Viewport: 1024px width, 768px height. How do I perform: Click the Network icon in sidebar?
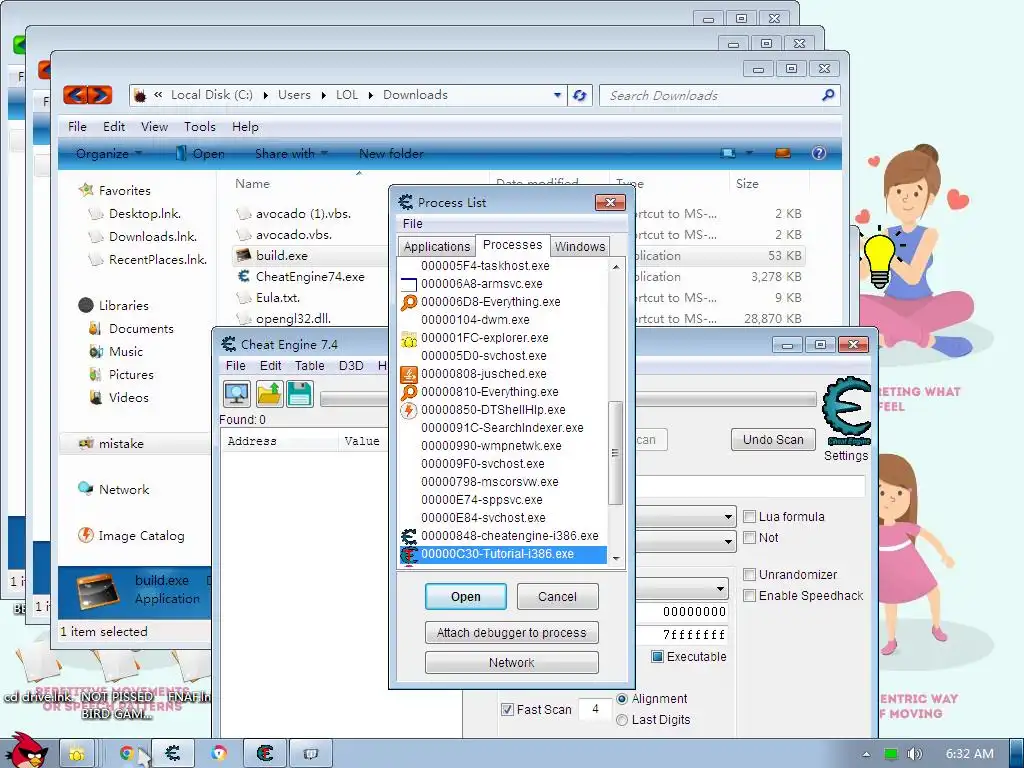[86, 488]
